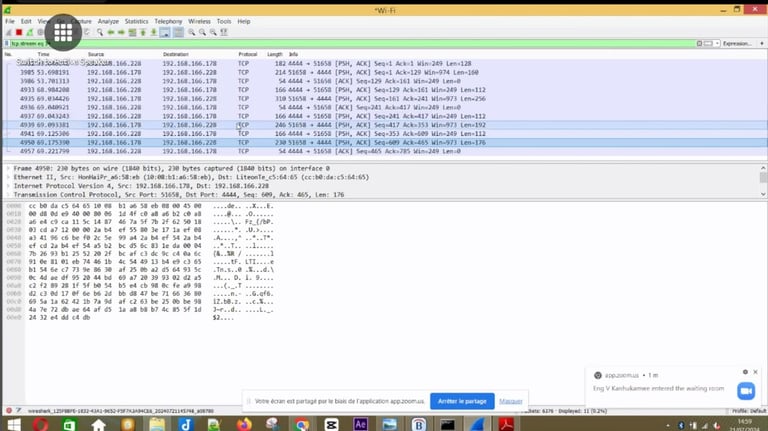Open the Windows Start button

pos(14,425)
